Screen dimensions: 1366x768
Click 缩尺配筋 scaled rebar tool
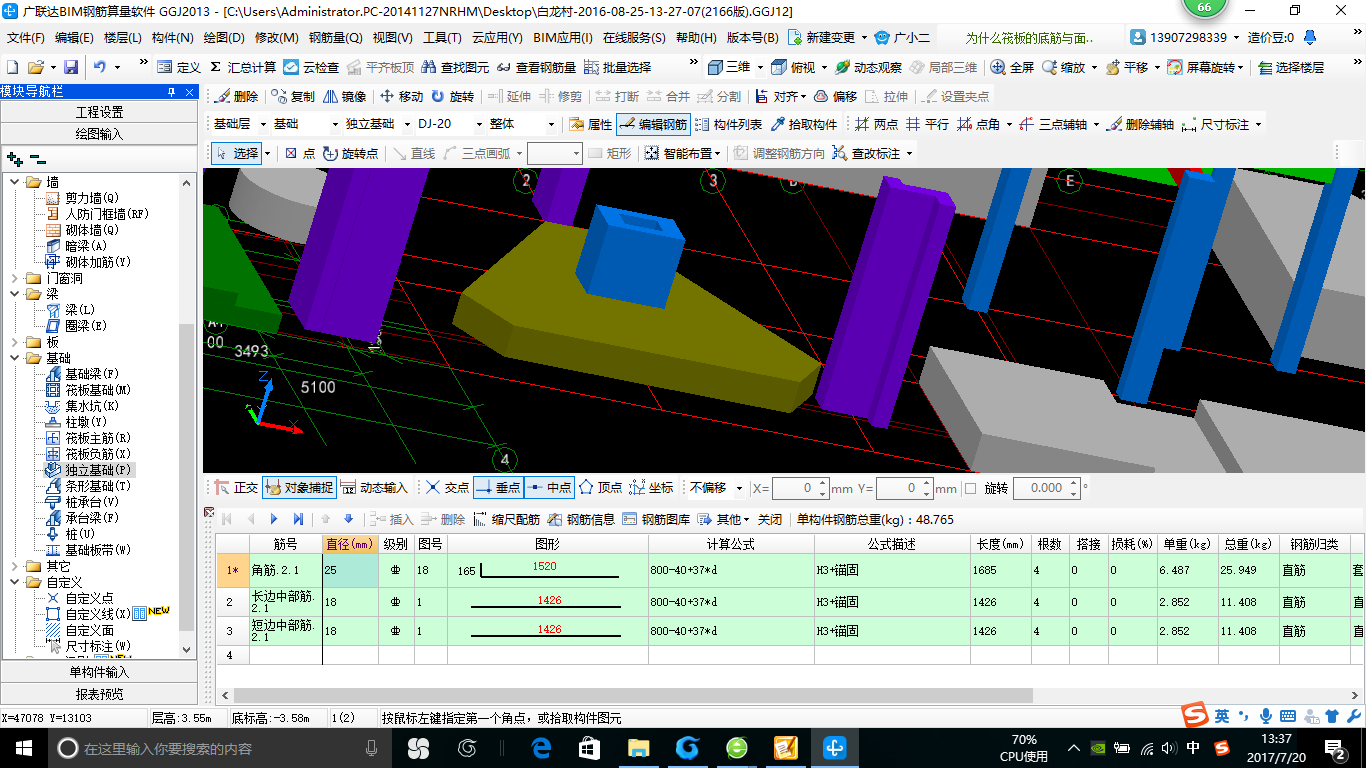(x=506, y=519)
